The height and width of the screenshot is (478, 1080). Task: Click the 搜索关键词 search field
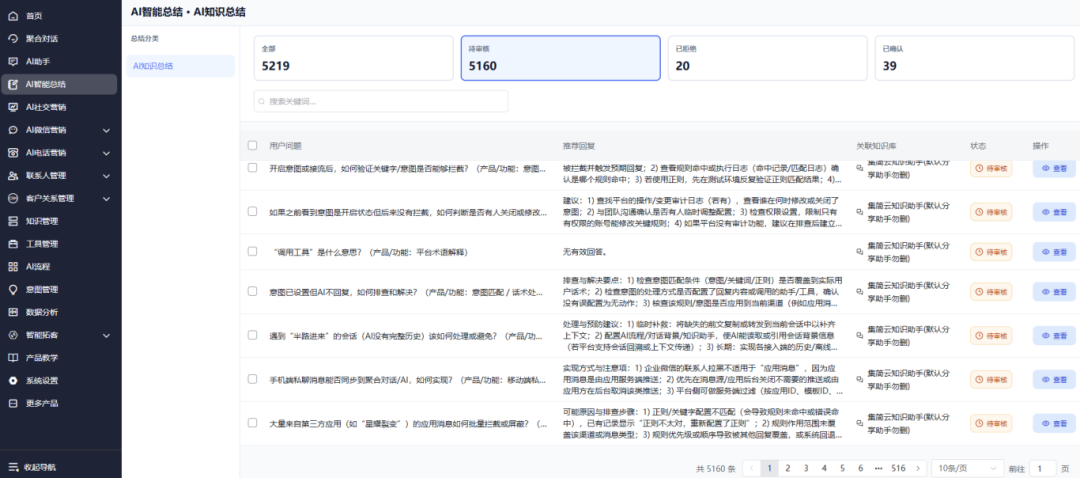click(x=381, y=101)
